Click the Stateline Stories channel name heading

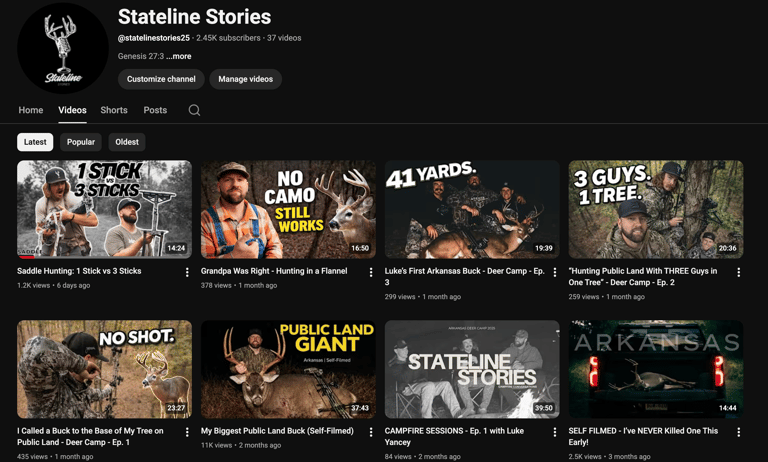[194, 17]
